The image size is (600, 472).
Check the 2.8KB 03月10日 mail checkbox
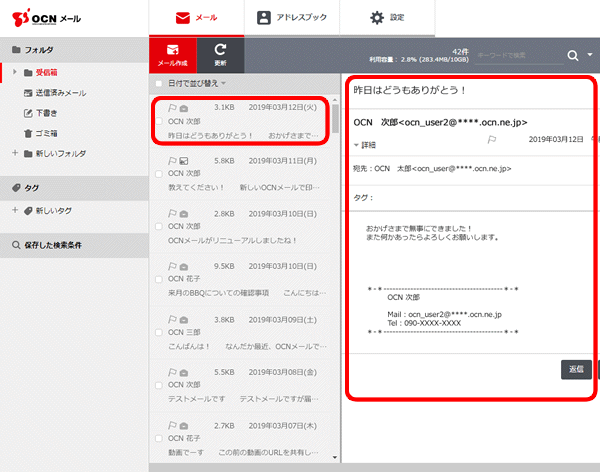click(159, 227)
